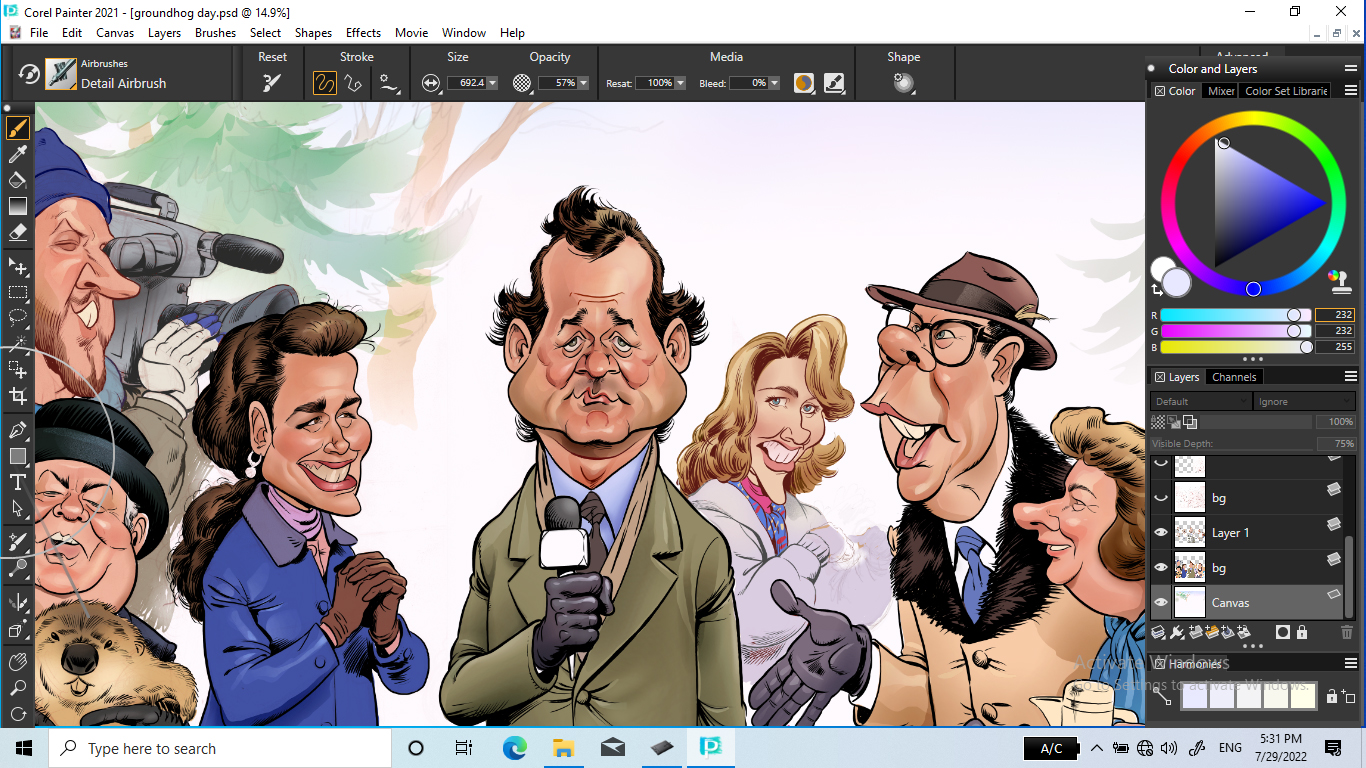Delete layer using the trash icon
The height and width of the screenshot is (768, 1366).
tap(1346, 632)
